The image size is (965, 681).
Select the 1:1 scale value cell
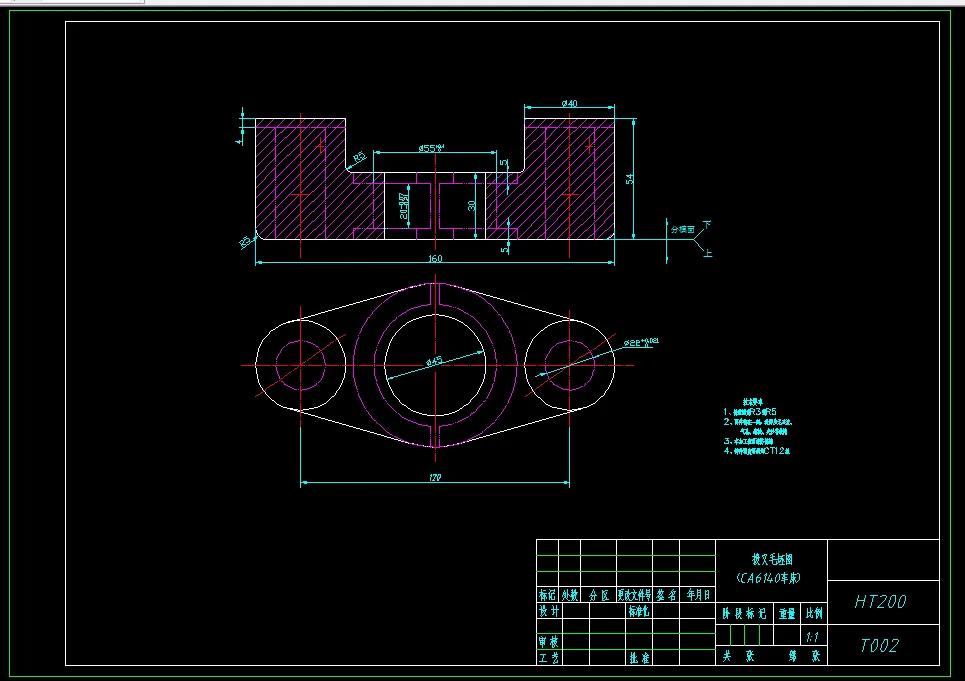812,637
